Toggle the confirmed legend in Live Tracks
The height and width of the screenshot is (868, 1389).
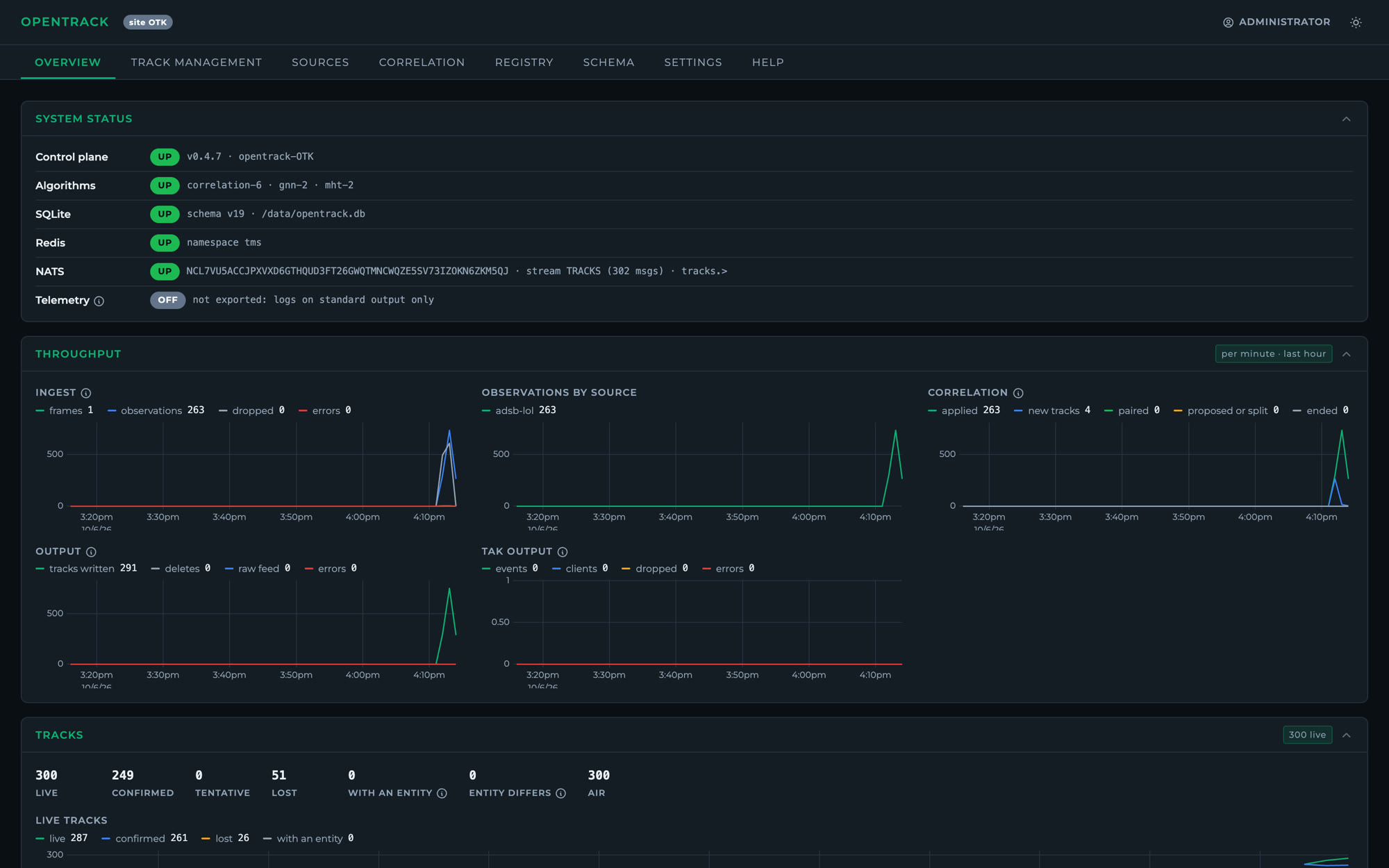(144, 838)
